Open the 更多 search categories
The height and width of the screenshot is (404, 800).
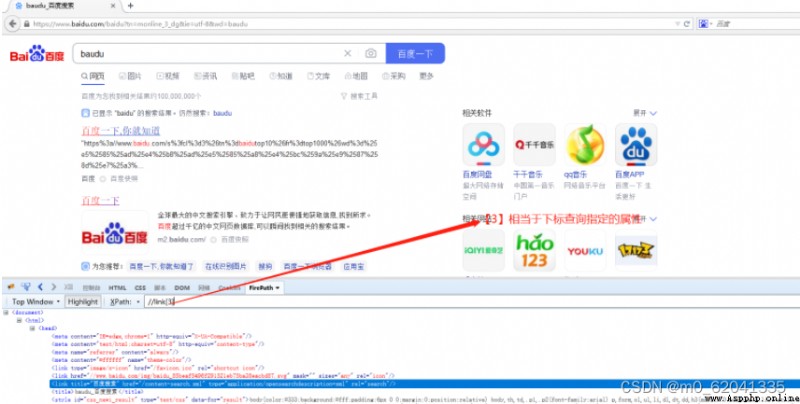pyautogui.click(x=427, y=76)
